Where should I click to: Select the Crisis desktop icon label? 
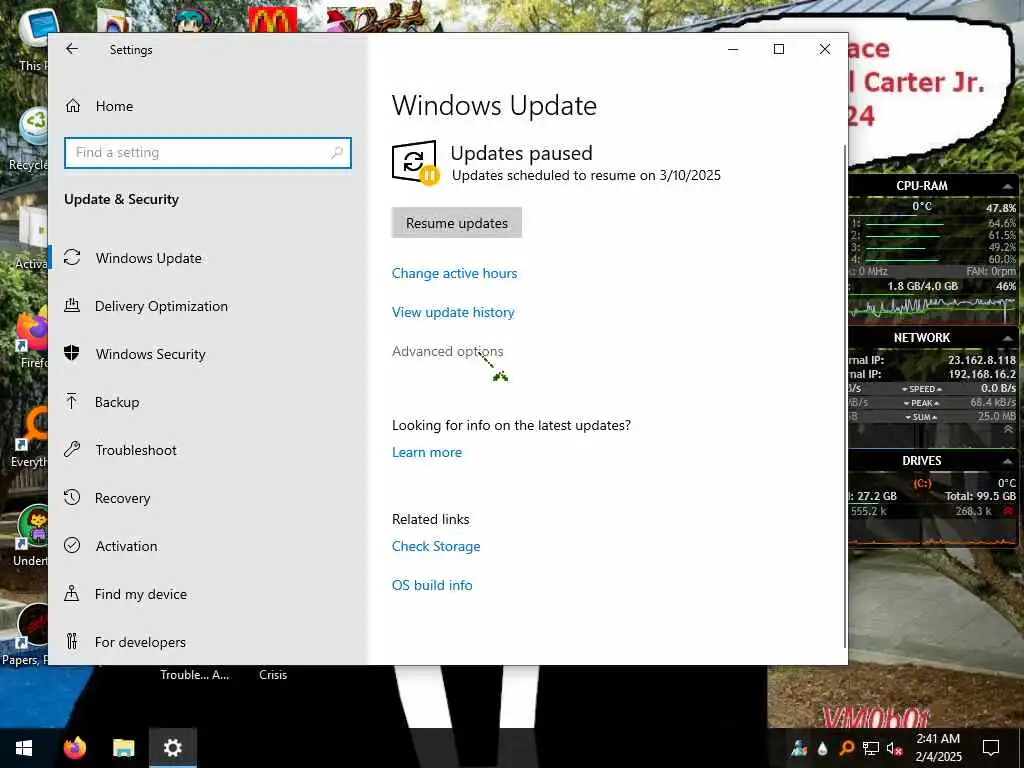pyautogui.click(x=273, y=675)
